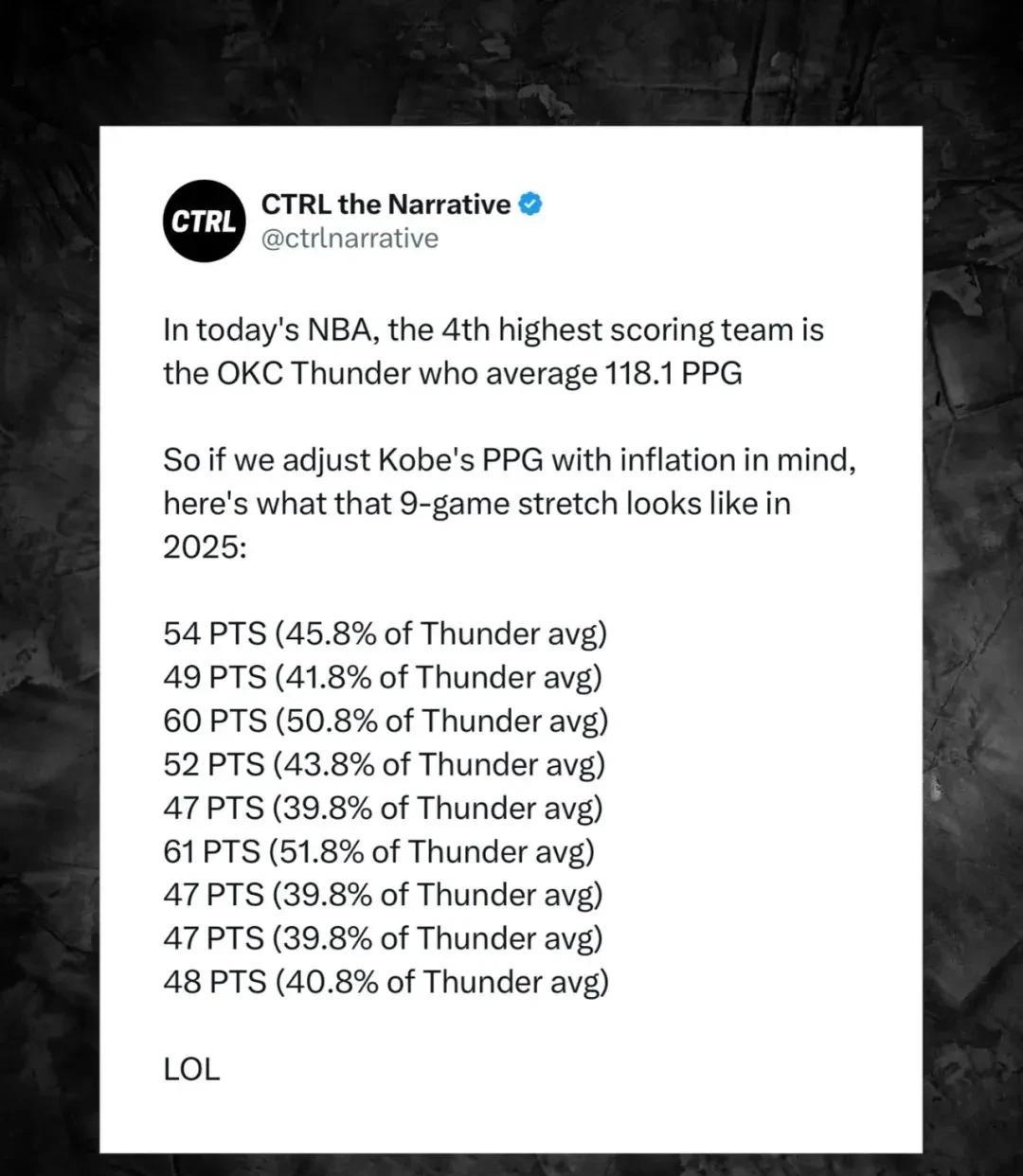Click the '2025:' line
1023x1176 pixels.
(205, 547)
